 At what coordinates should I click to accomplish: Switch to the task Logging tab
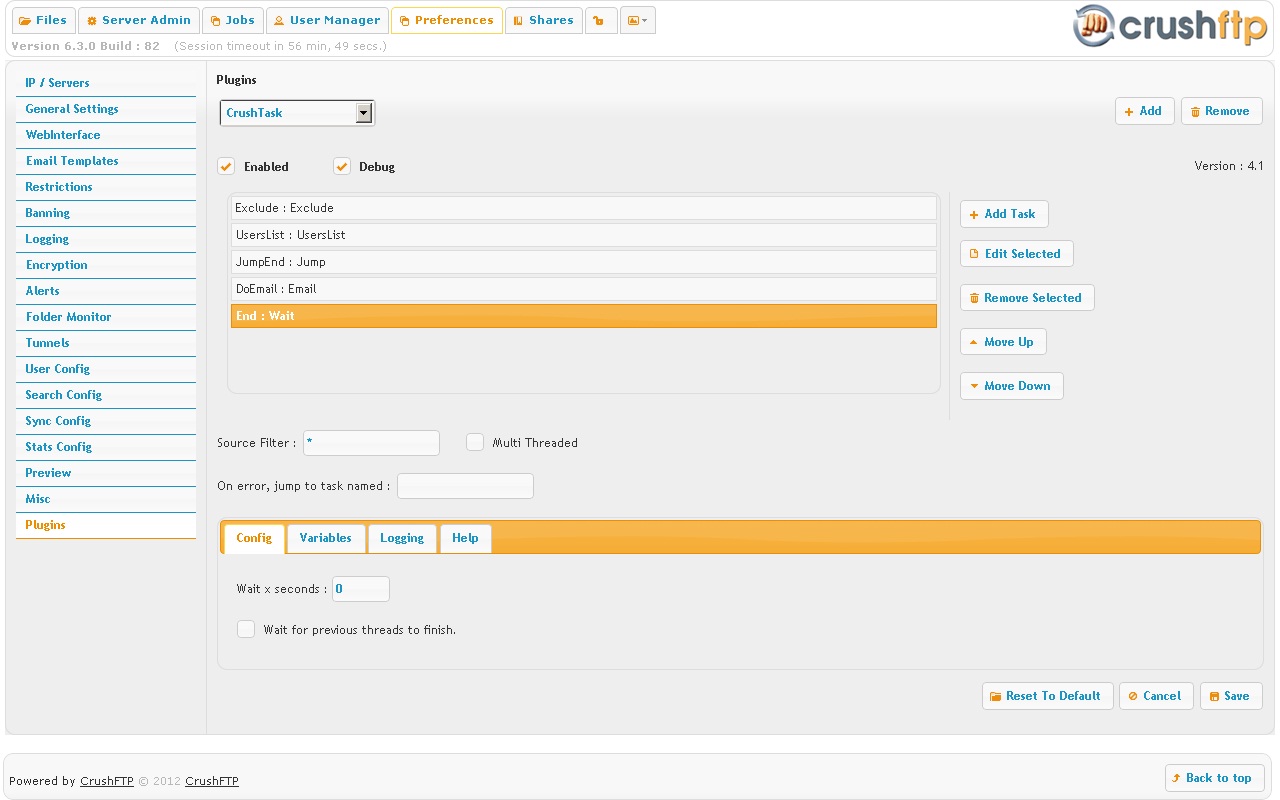pos(402,538)
